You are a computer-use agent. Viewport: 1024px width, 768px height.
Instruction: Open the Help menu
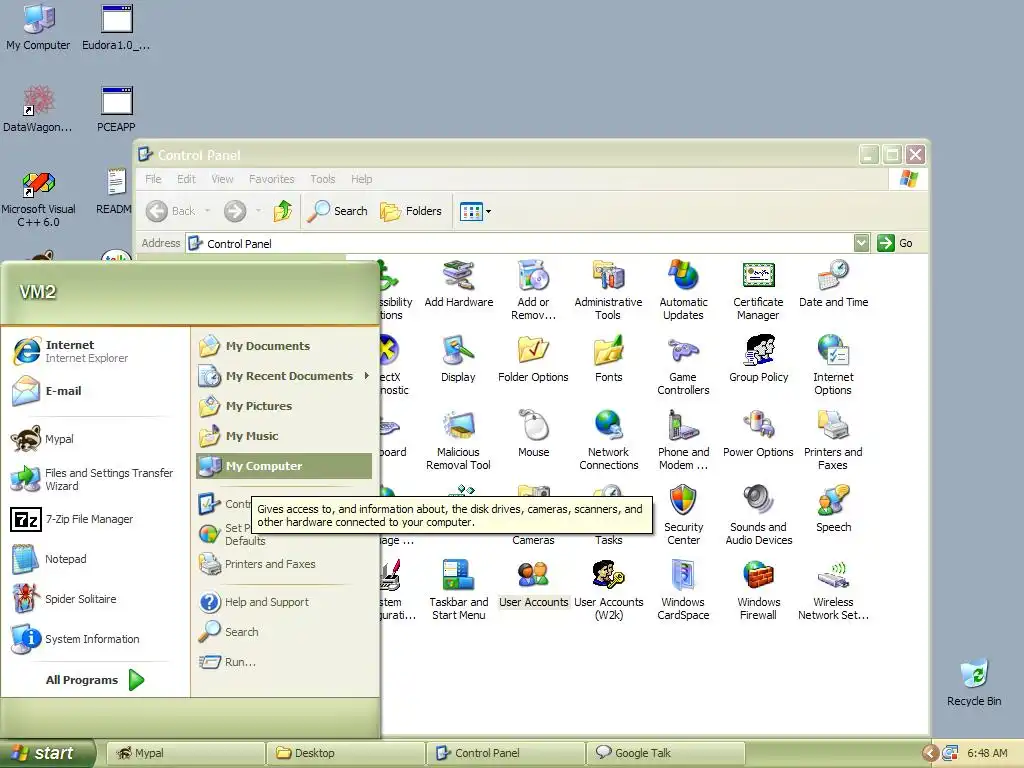point(361,179)
